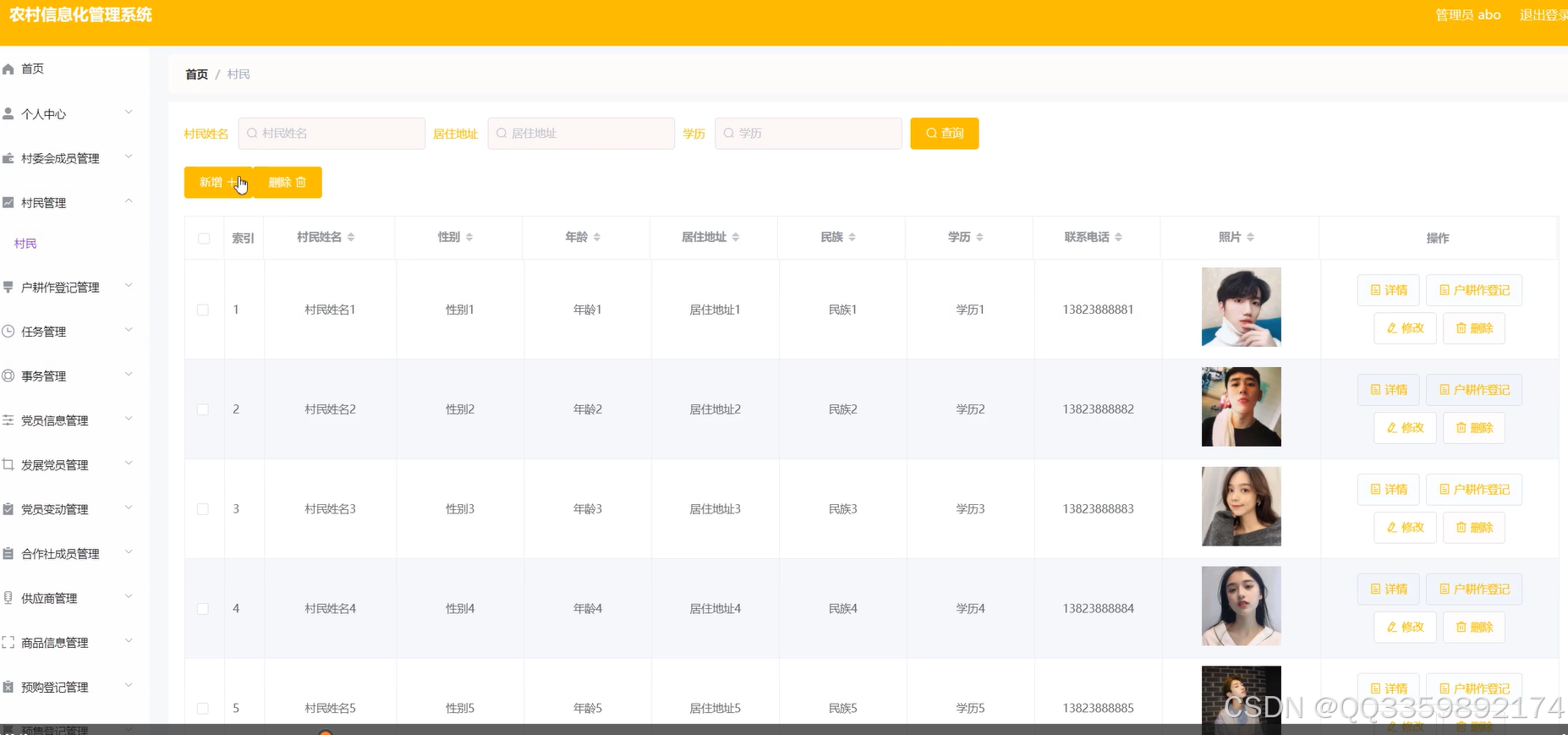1568x735 pixels.
Task: Click the trash icon on 删除 toolbar button
Action: (301, 182)
